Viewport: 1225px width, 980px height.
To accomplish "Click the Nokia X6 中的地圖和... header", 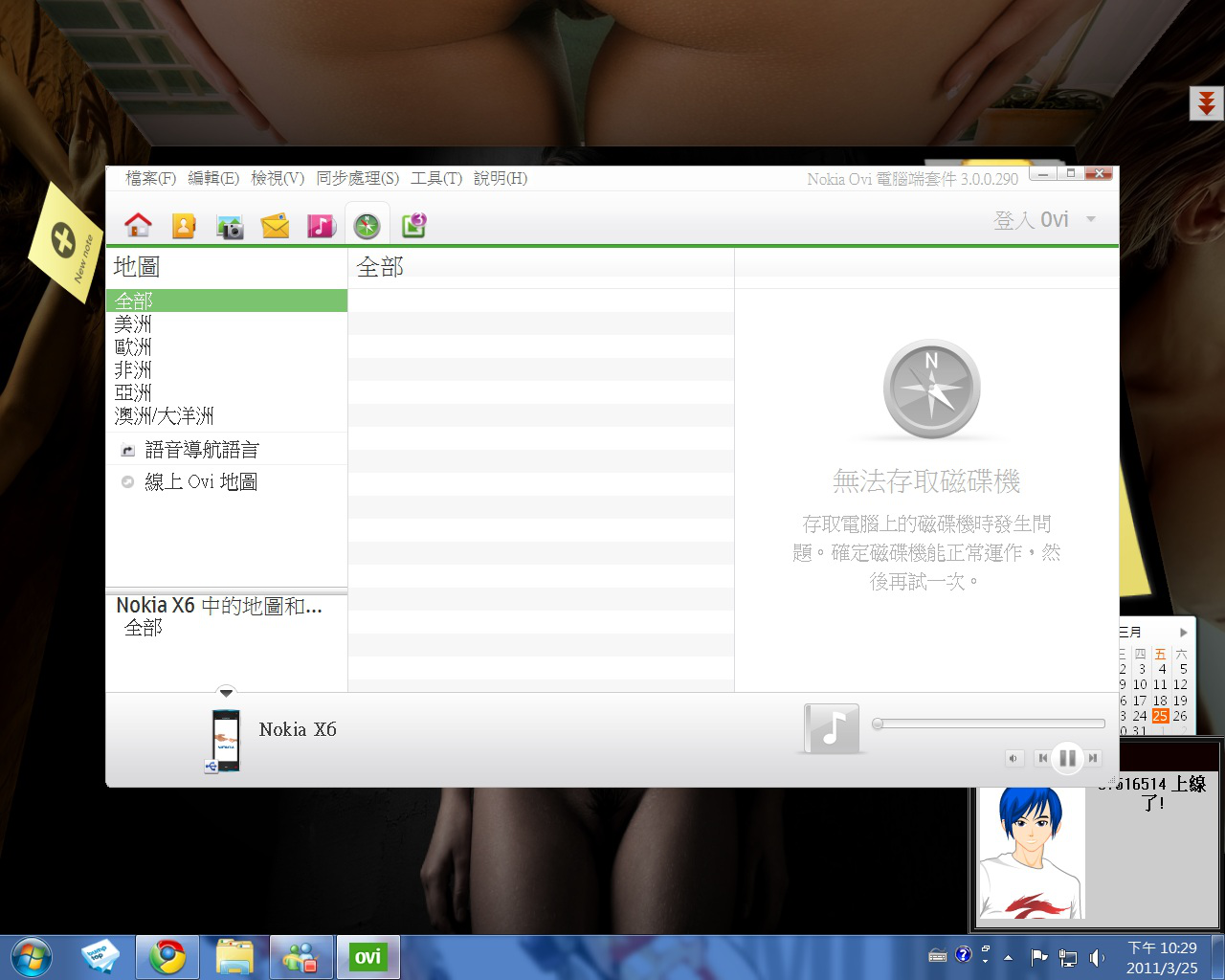I will click(219, 605).
